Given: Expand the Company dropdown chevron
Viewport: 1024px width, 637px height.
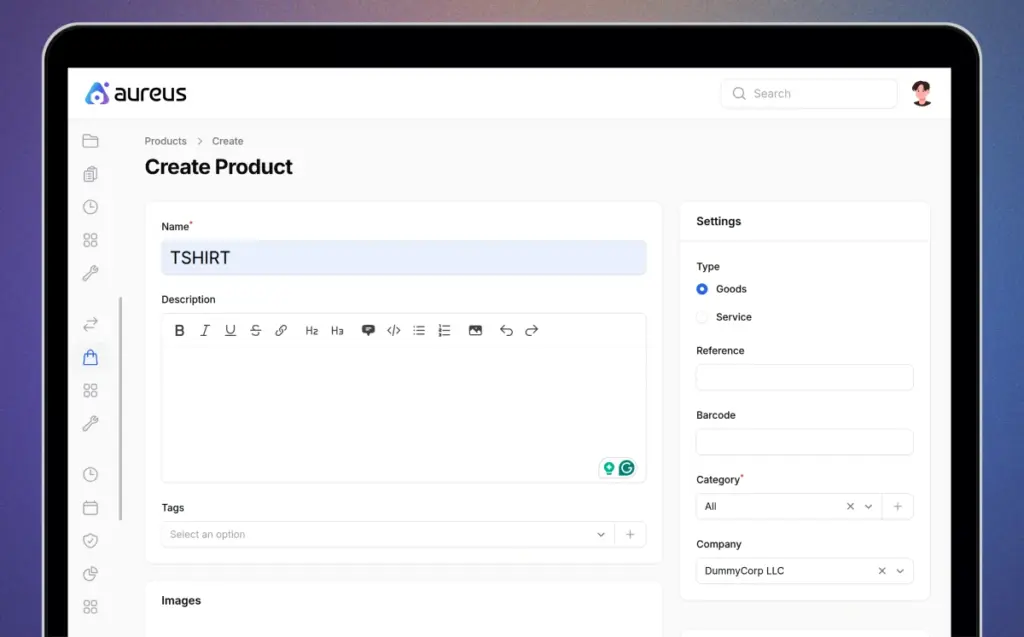Looking at the screenshot, I should pyautogui.click(x=901, y=571).
